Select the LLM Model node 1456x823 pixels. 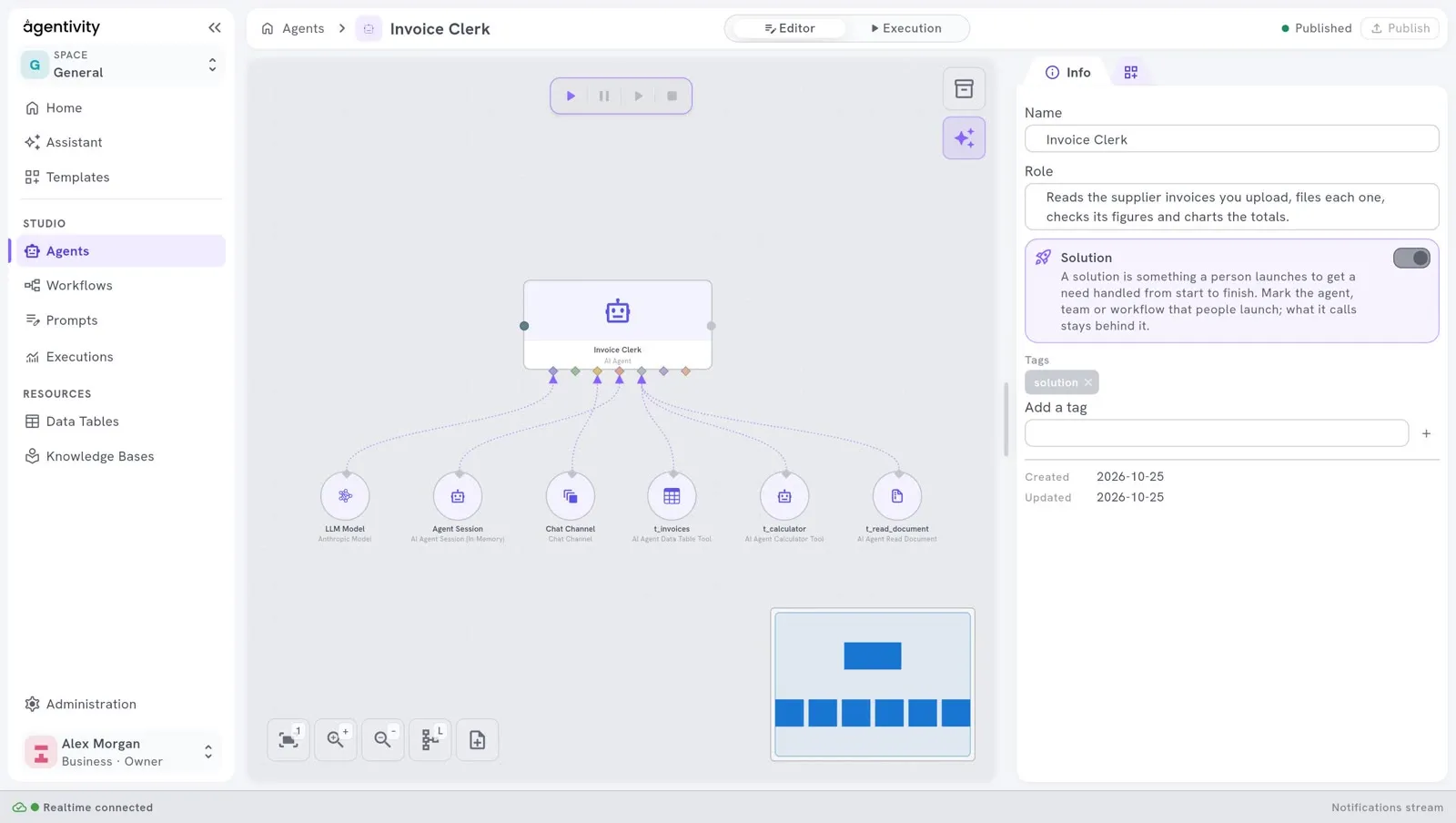345,496
